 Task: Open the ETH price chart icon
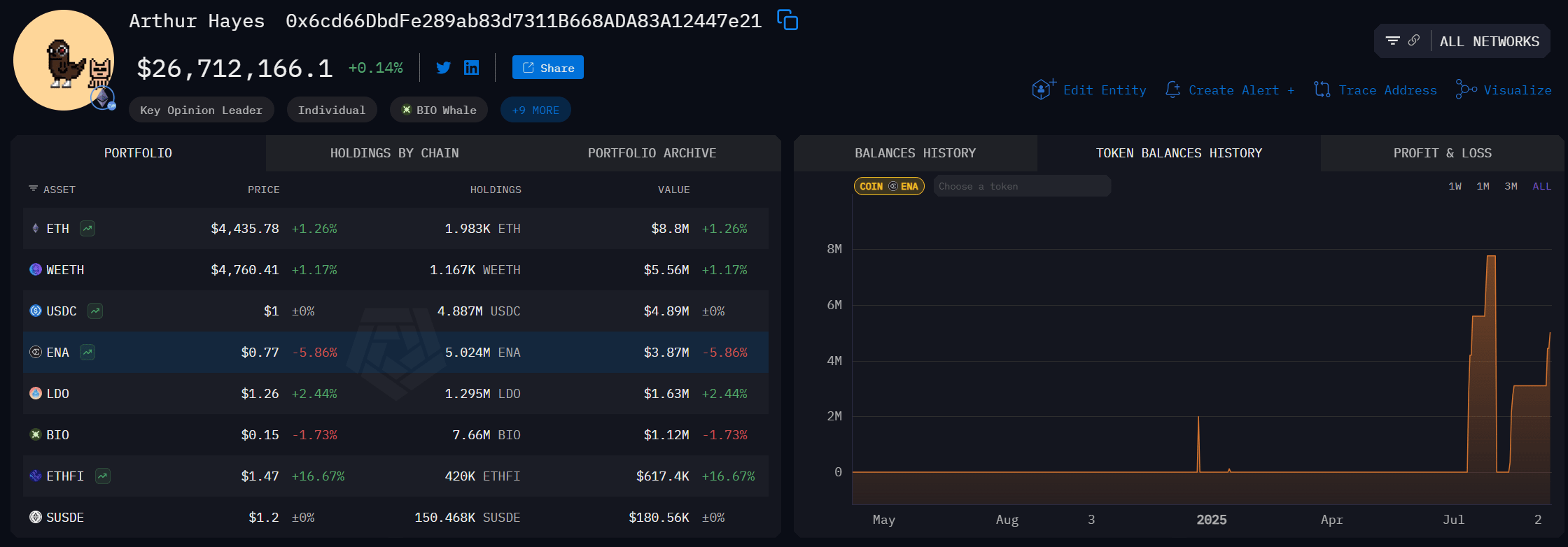pos(87,229)
